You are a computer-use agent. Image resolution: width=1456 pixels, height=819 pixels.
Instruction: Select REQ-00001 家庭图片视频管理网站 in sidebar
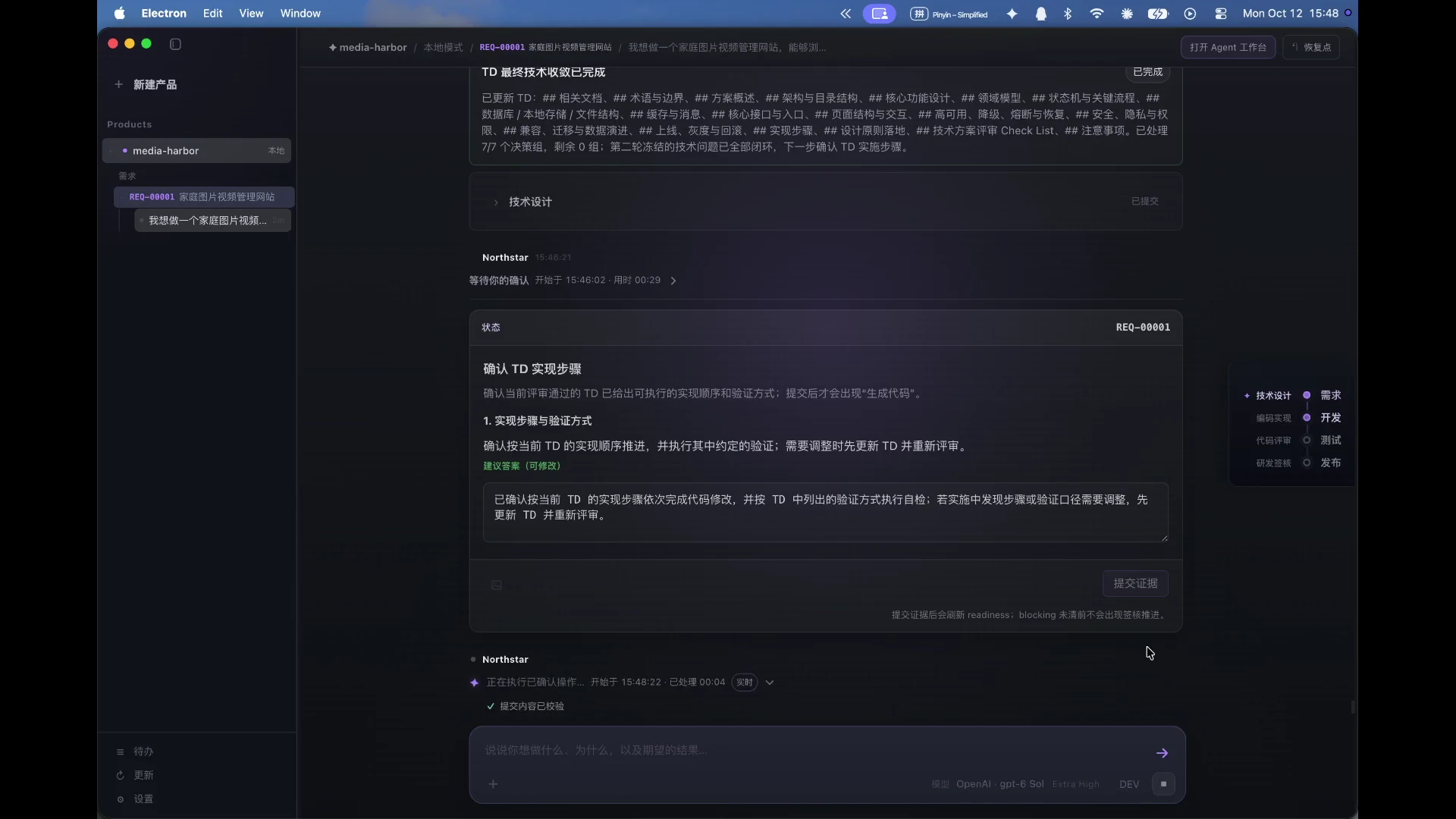(204, 196)
